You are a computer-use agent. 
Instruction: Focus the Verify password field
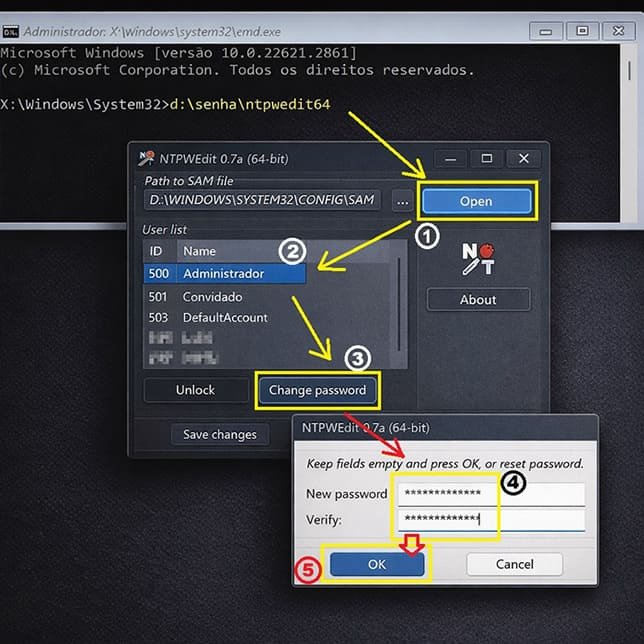tap(491, 520)
